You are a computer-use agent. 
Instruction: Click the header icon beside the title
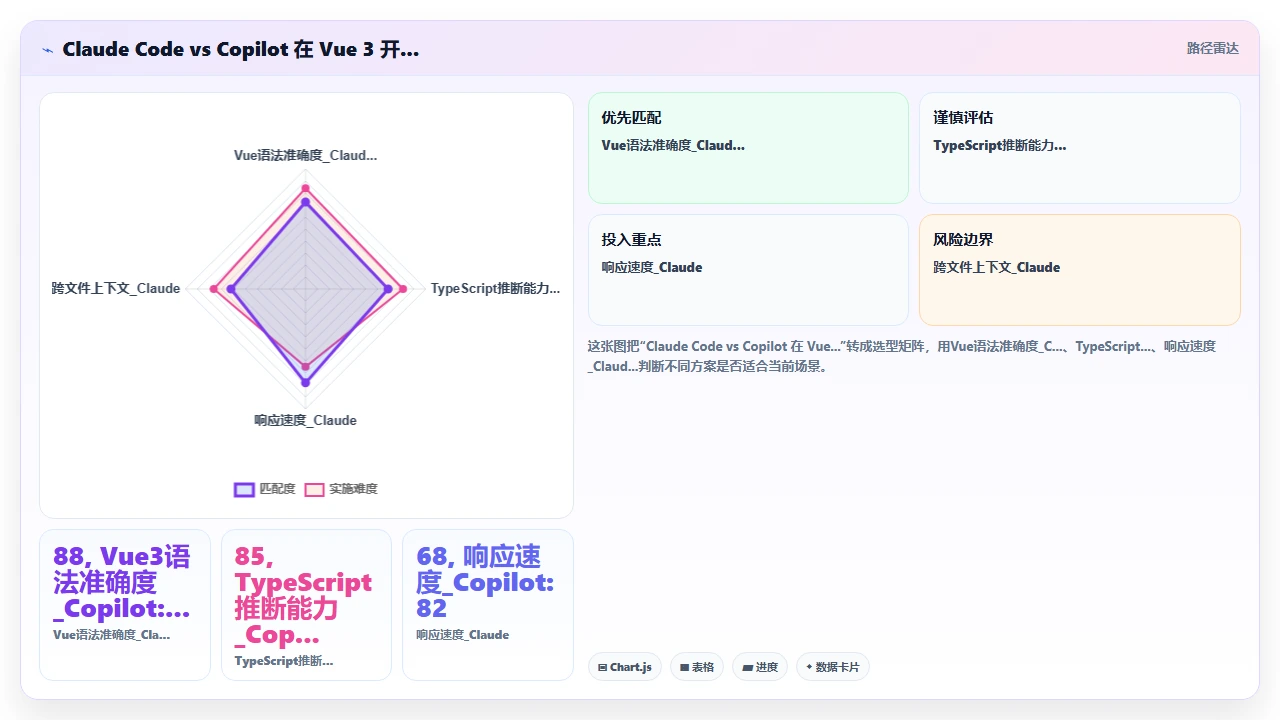point(47,49)
